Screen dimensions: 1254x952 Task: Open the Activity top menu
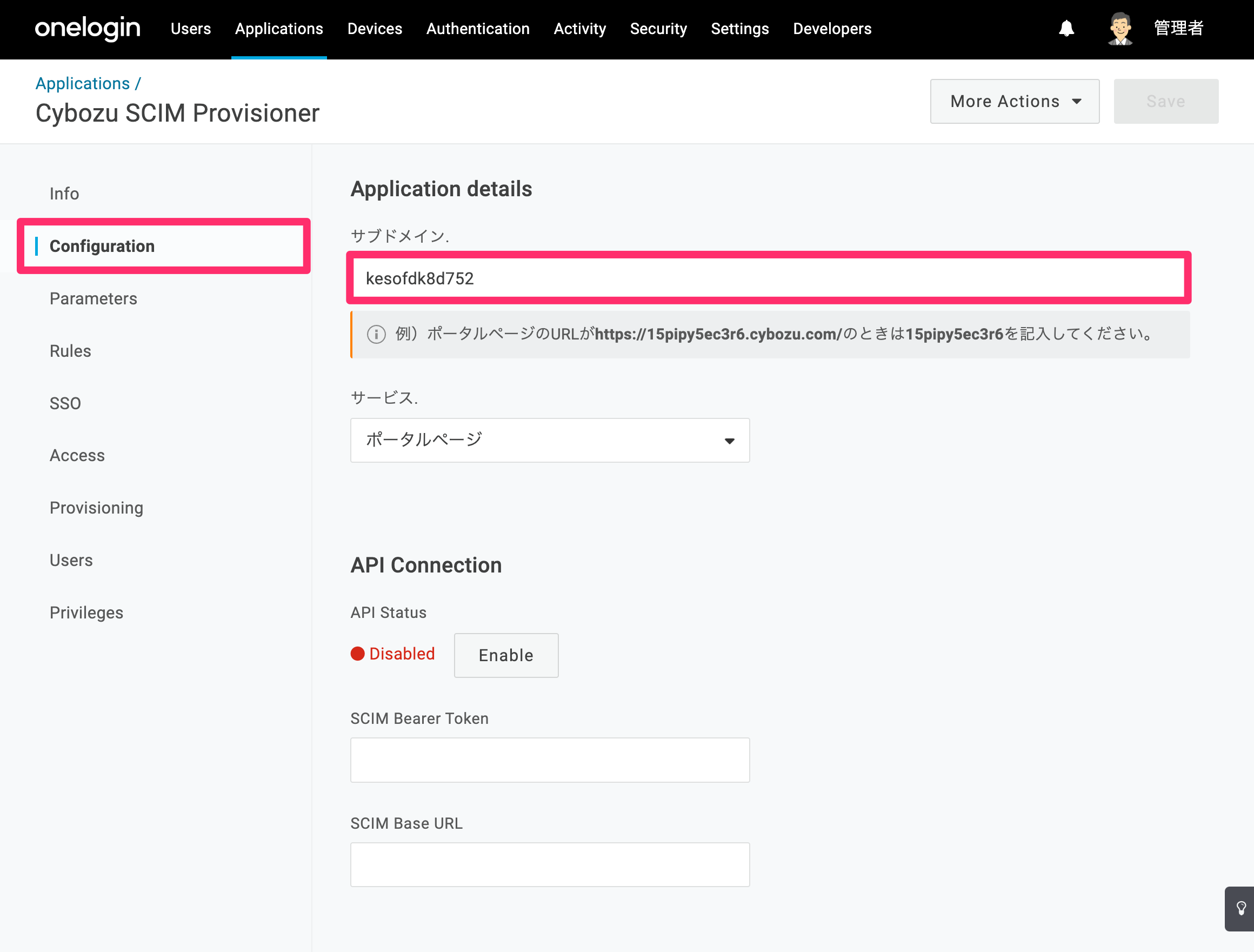point(580,28)
